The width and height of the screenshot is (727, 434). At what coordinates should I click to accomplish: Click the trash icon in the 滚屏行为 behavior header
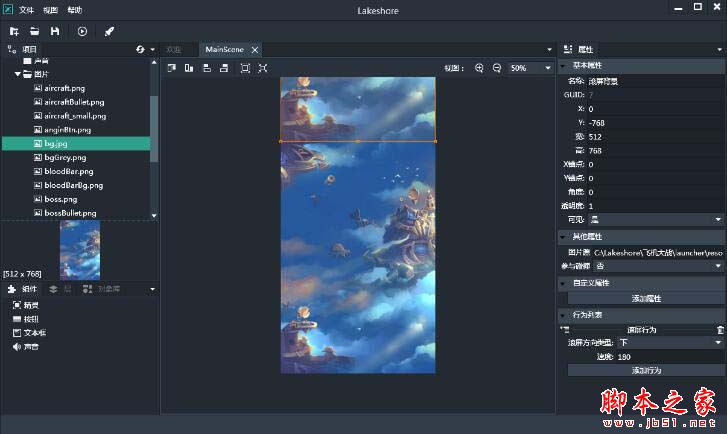[720, 330]
